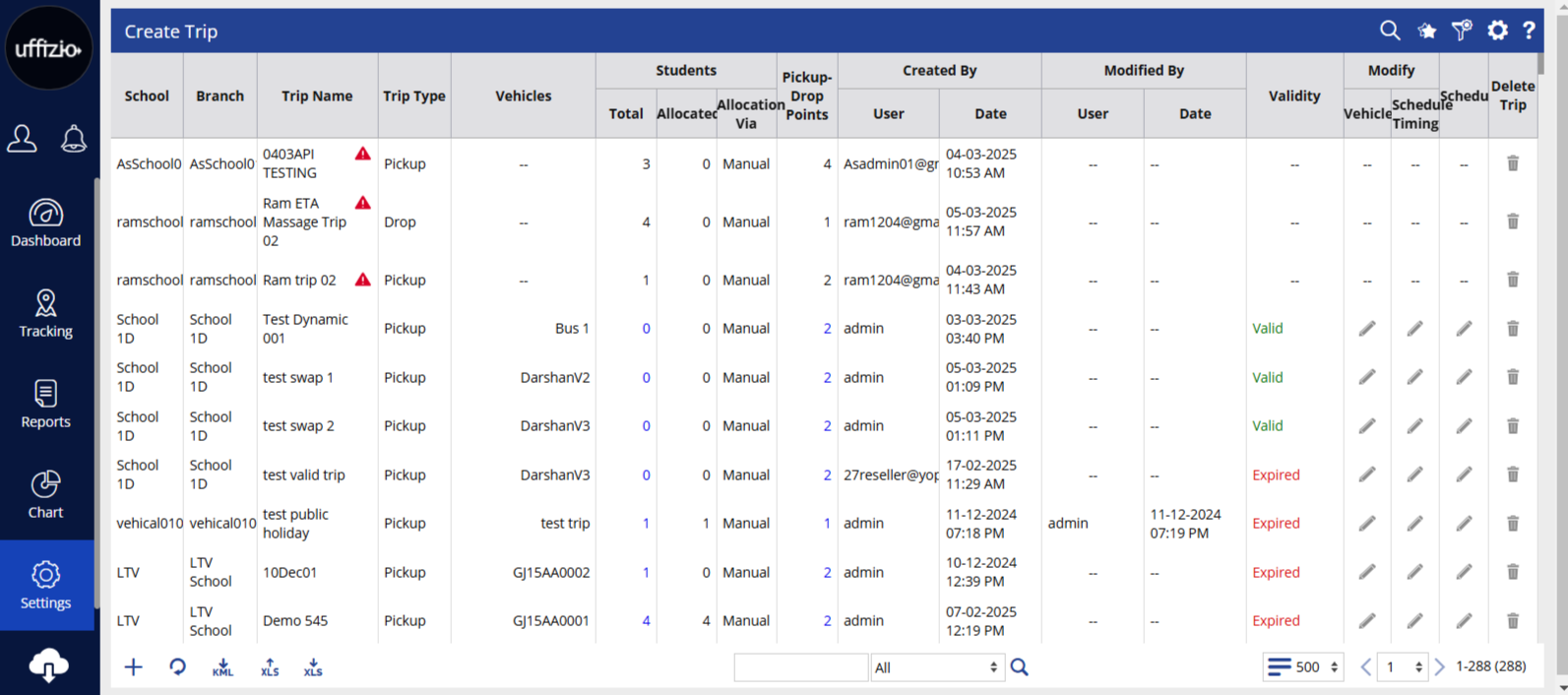Image resolution: width=1568 pixels, height=695 pixels.
Task: Open the page number selector dropdown
Action: [x=1403, y=667]
